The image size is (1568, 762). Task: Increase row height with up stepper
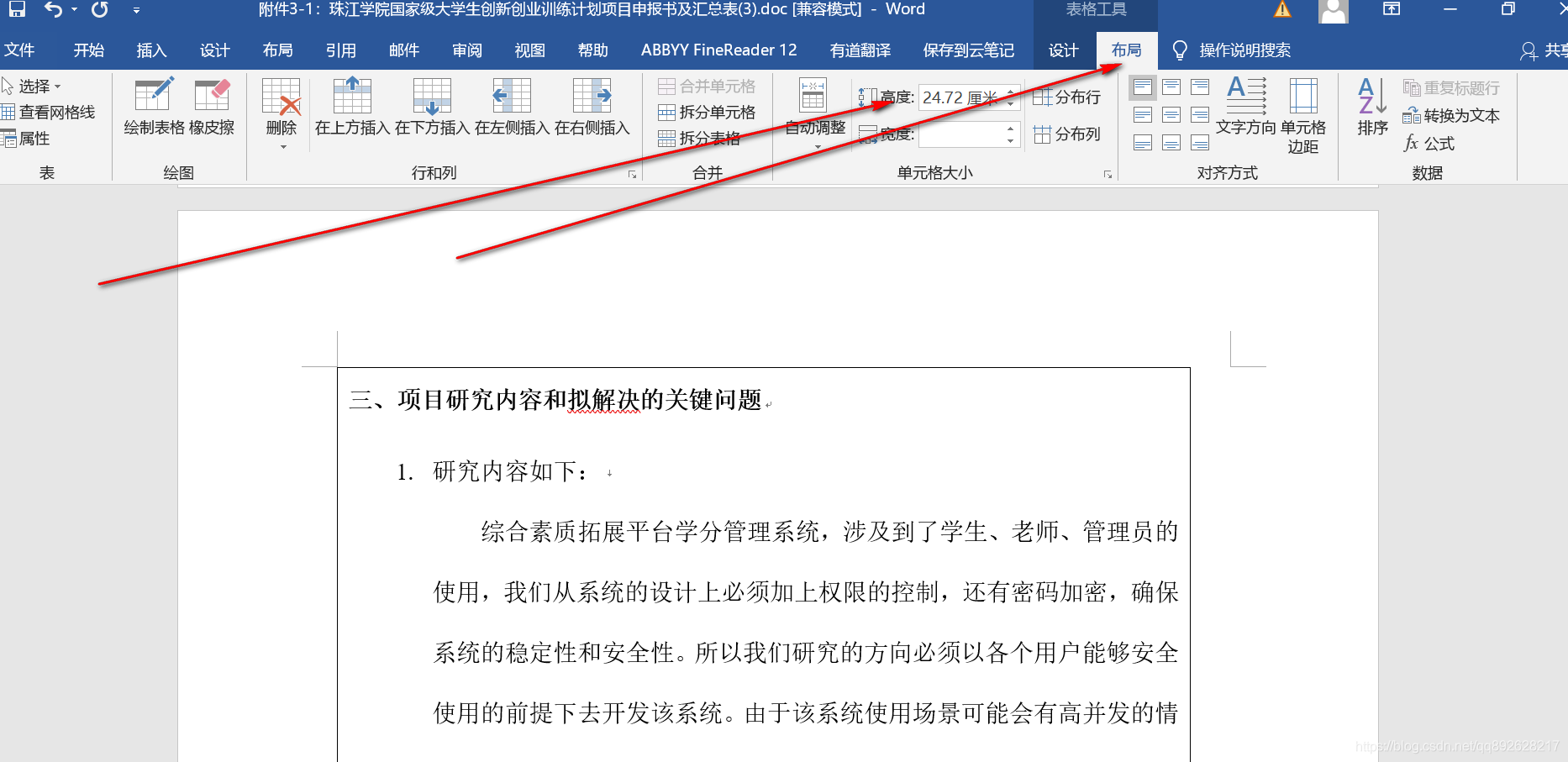pos(1011,92)
